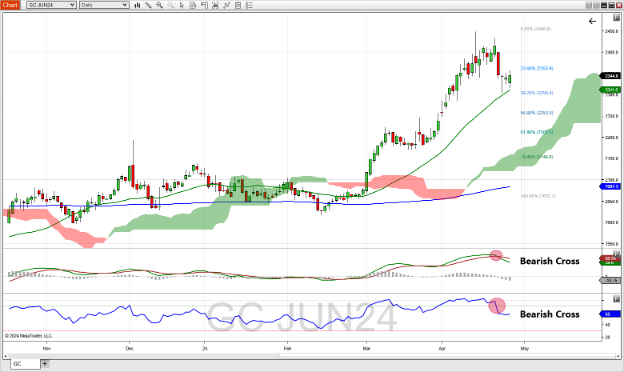Click the 2250.0 price axis label

click(612, 116)
